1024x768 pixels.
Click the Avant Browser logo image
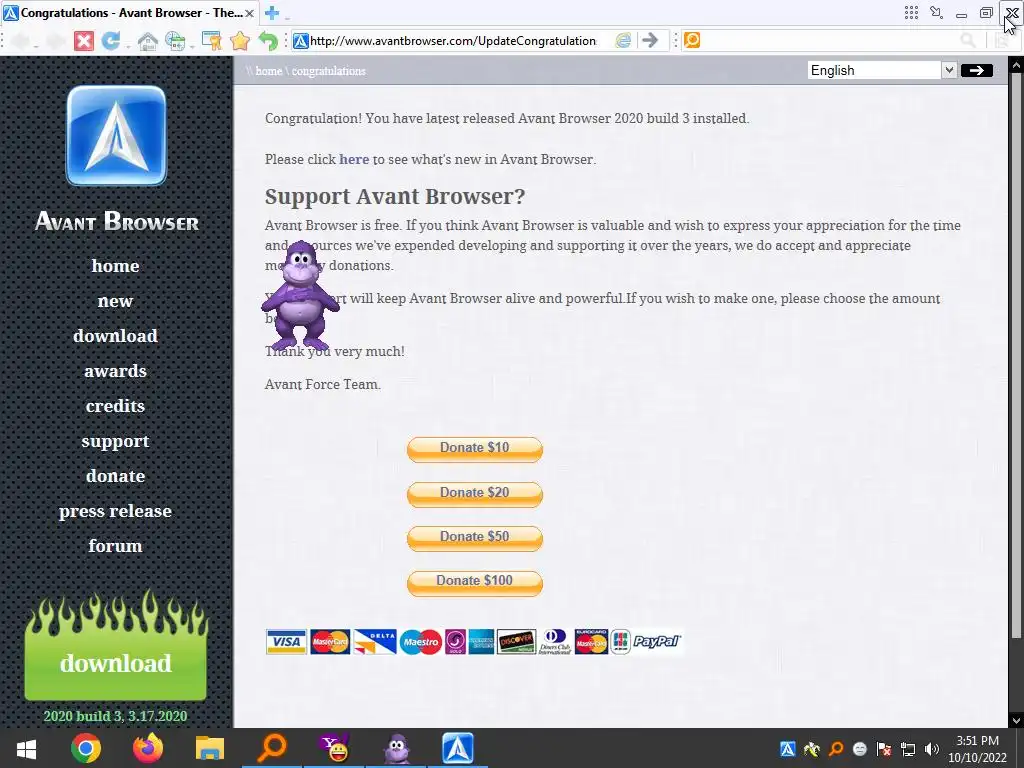116,135
